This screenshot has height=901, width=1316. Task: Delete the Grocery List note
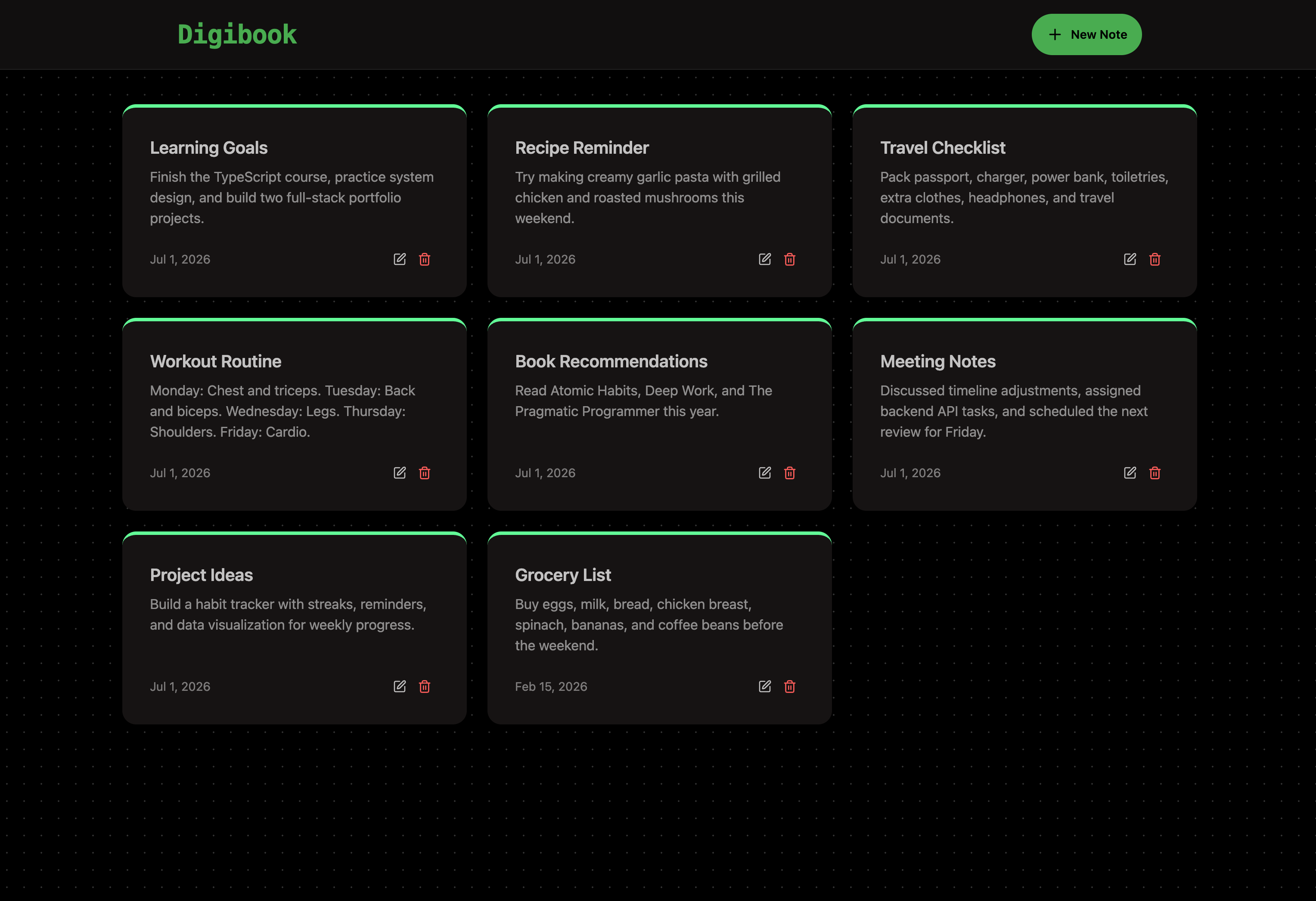point(790,687)
